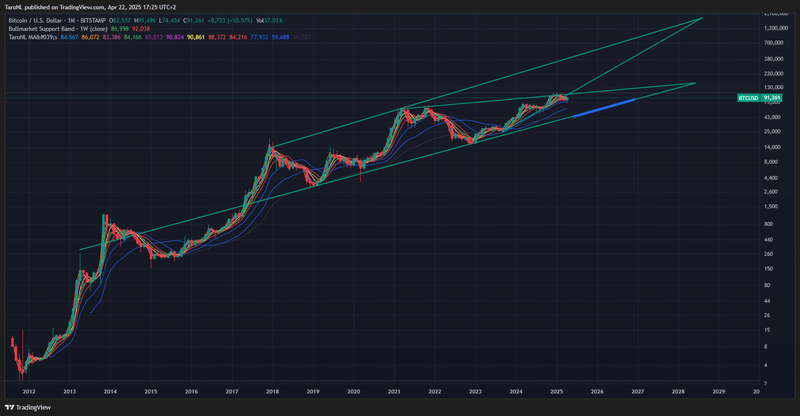Viewport: 800px width, 416px height.
Task: Click the 2015 label on time axis
Action: pos(151,391)
